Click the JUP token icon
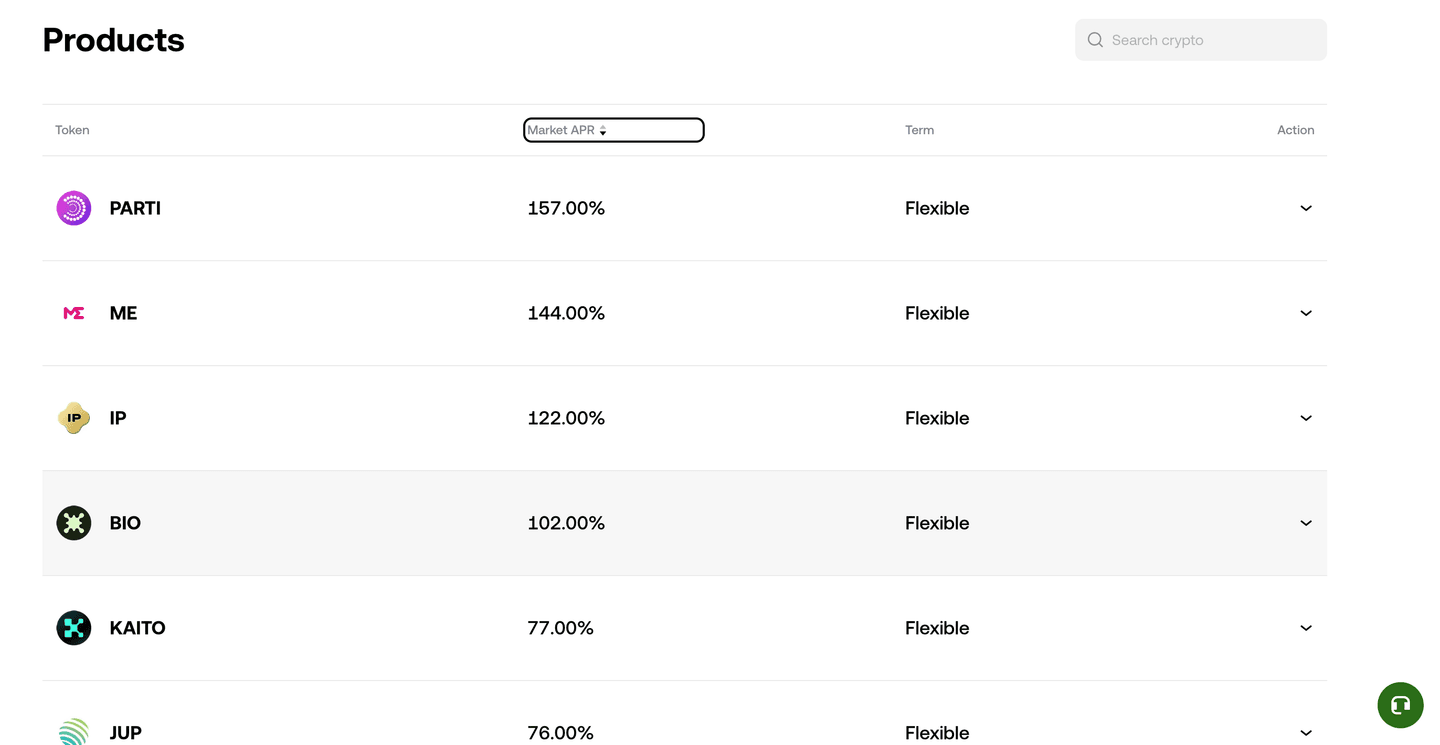Image resolution: width=1440 pixels, height=745 pixels. 74,732
